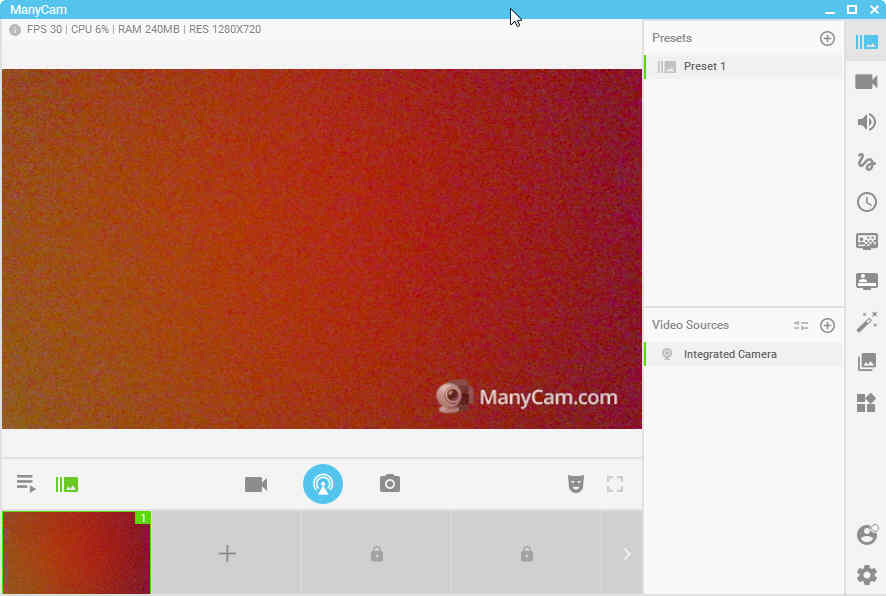Take a snapshot using the camera icon
Viewport: 886px width, 596px height.
[389, 483]
